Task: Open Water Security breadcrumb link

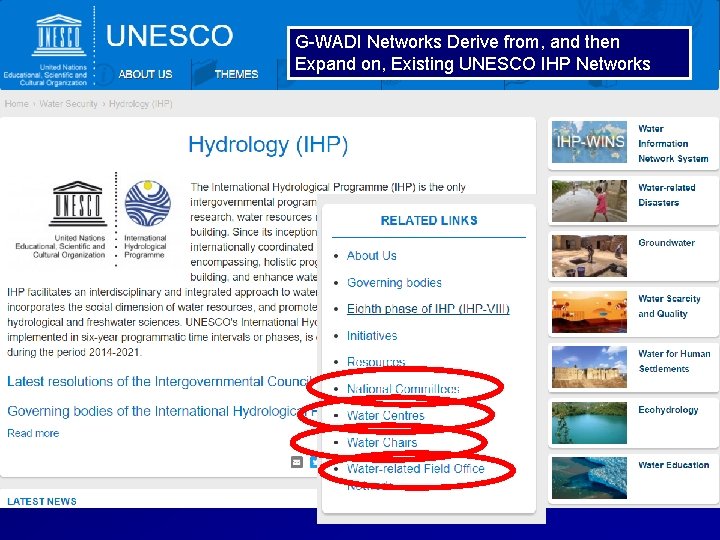Action: coord(68,104)
